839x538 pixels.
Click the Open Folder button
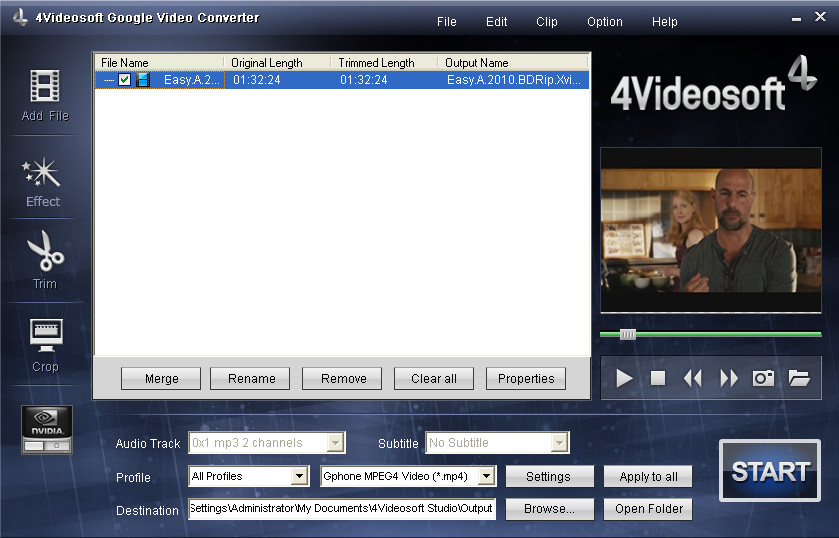[x=648, y=509]
